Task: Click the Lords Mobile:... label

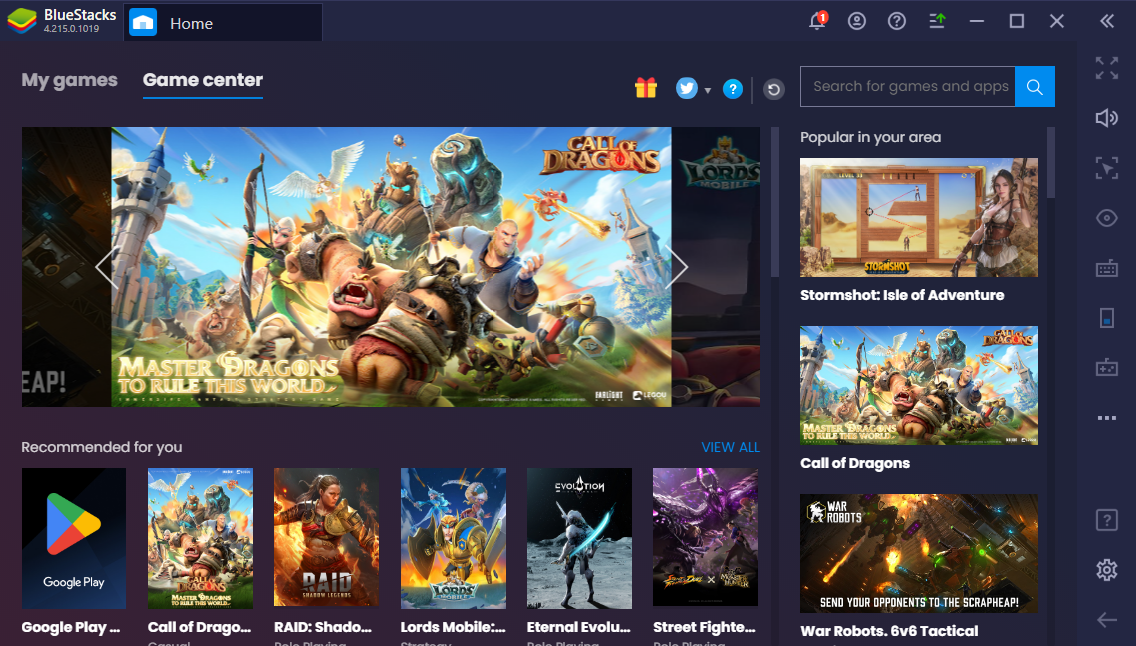Action: point(453,628)
